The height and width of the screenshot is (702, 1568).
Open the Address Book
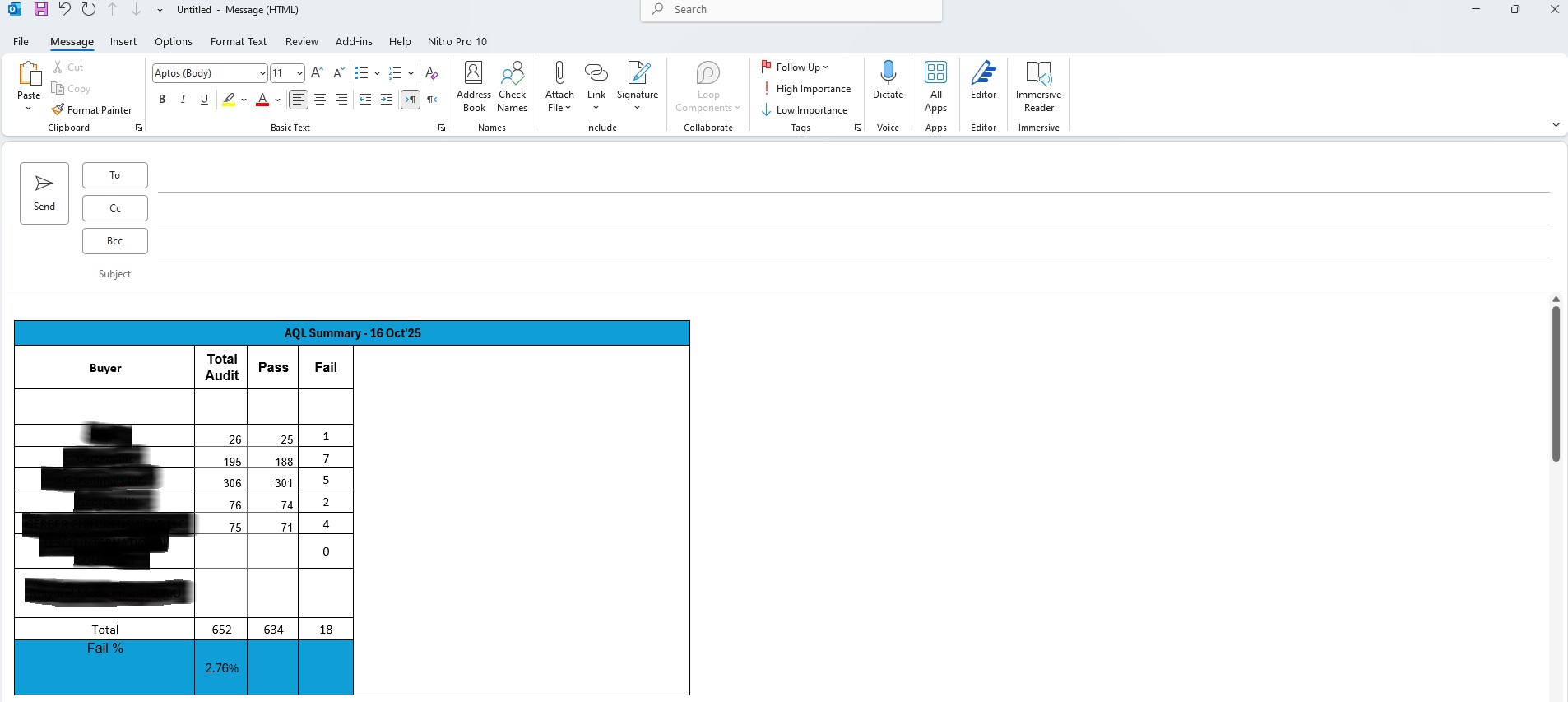coord(474,86)
